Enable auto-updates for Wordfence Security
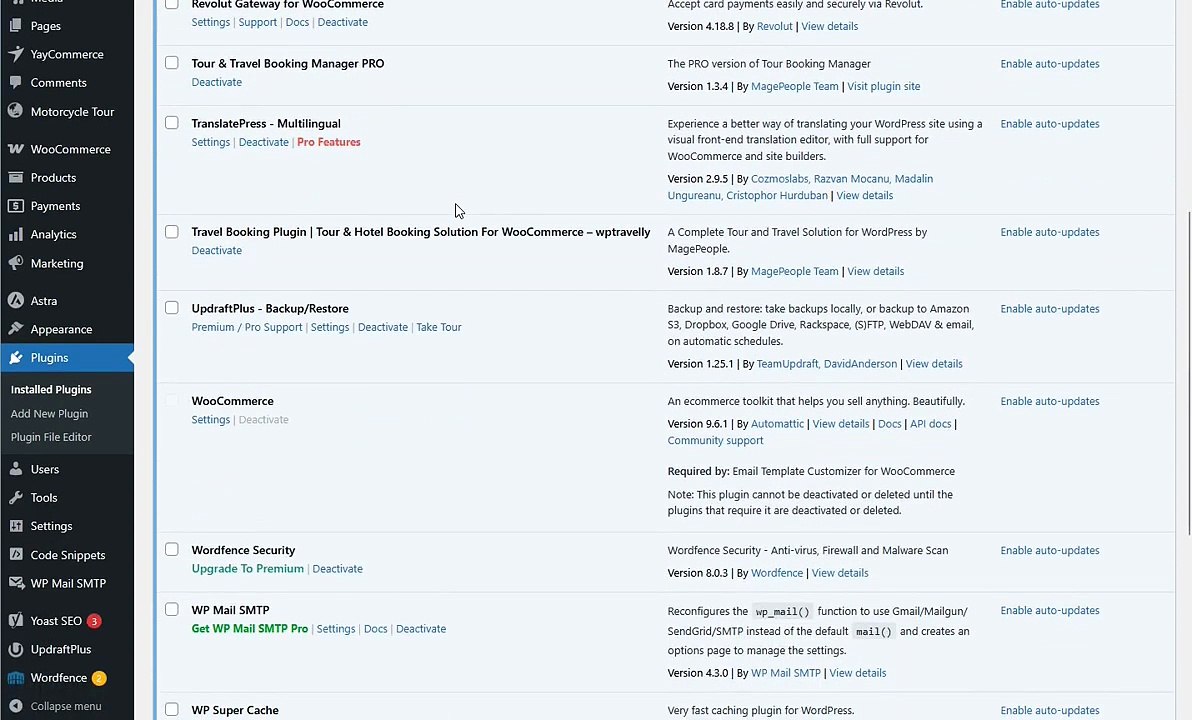The height and width of the screenshot is (720, 1192). click(1050, 550)
